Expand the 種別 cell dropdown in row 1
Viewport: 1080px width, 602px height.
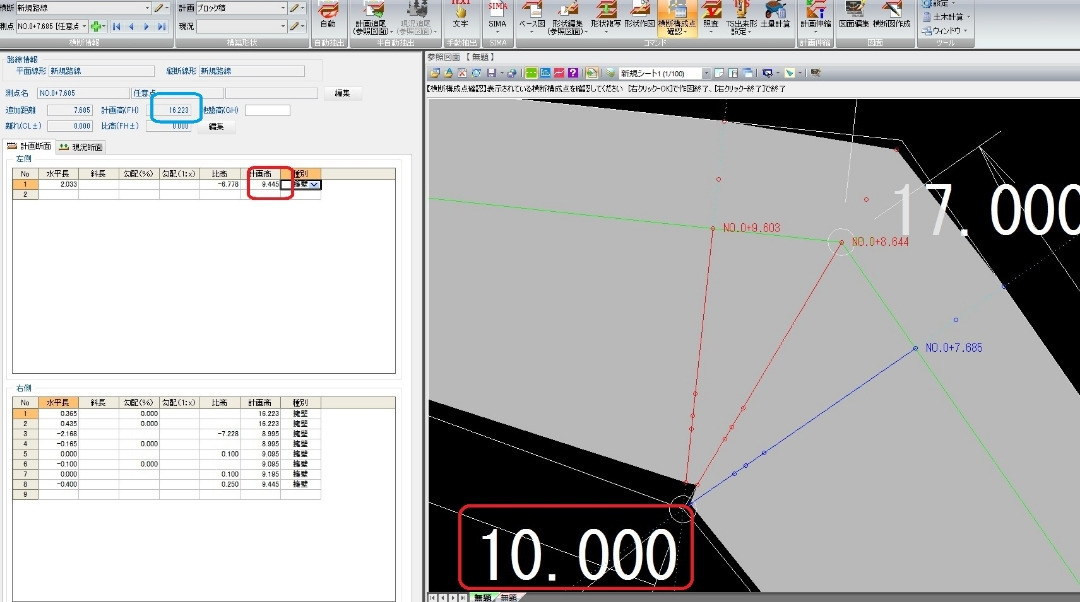click(x=315, y=185)
